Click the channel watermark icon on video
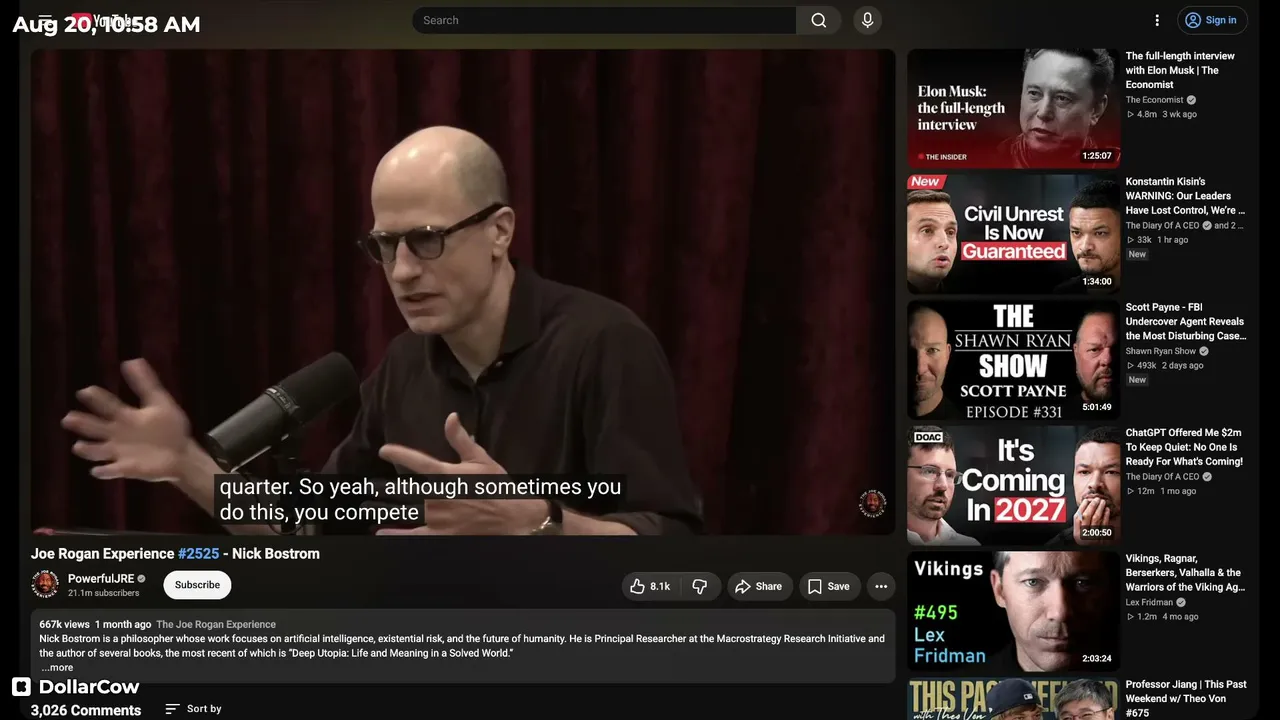The height and width of the screenshot is (720, 1280). (872, 504)
